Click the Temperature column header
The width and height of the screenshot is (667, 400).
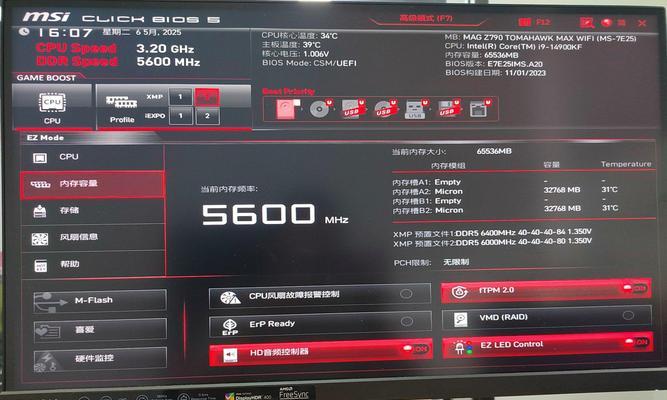626,164
